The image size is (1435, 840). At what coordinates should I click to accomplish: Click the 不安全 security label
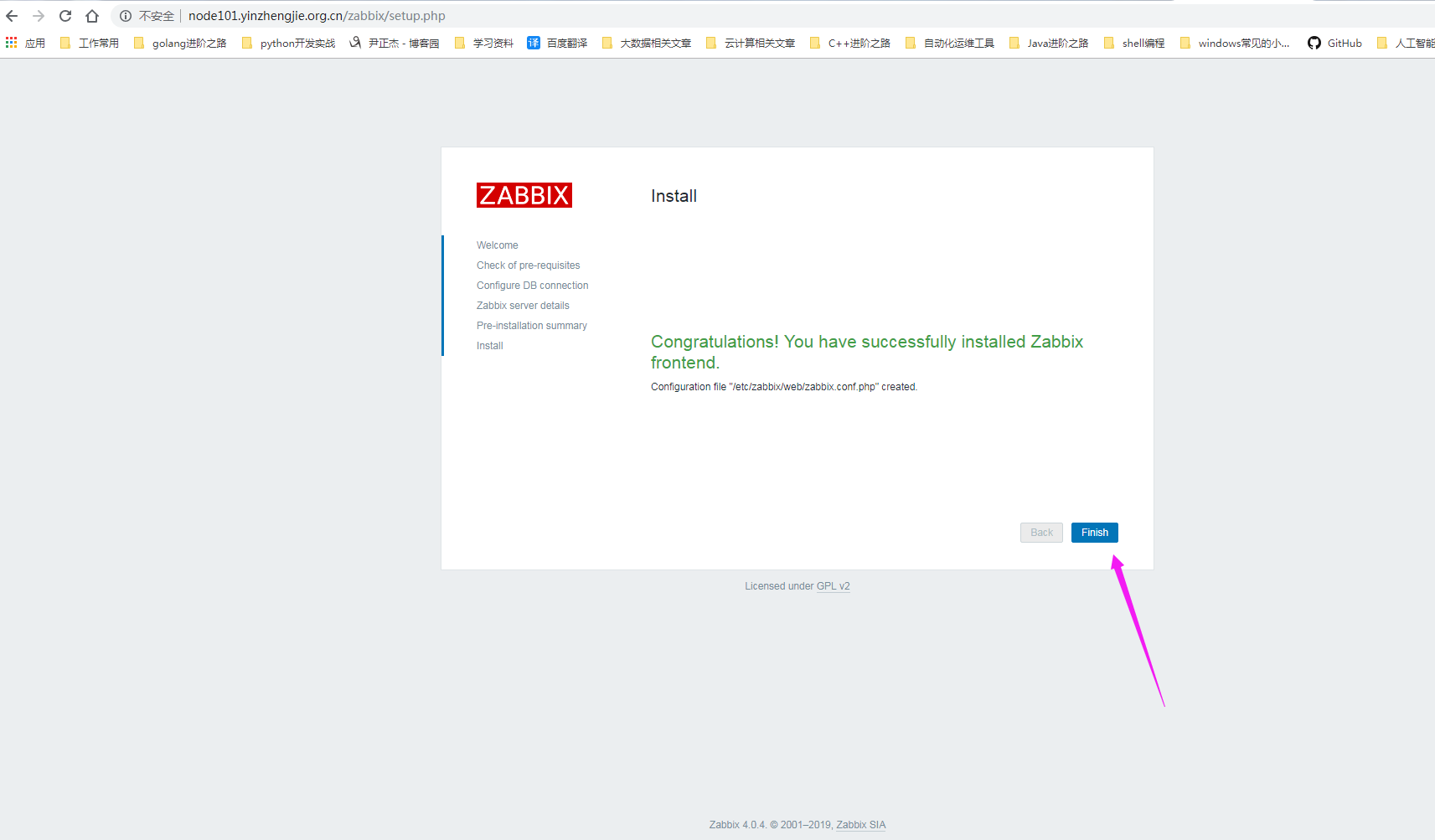coord(157,16)
